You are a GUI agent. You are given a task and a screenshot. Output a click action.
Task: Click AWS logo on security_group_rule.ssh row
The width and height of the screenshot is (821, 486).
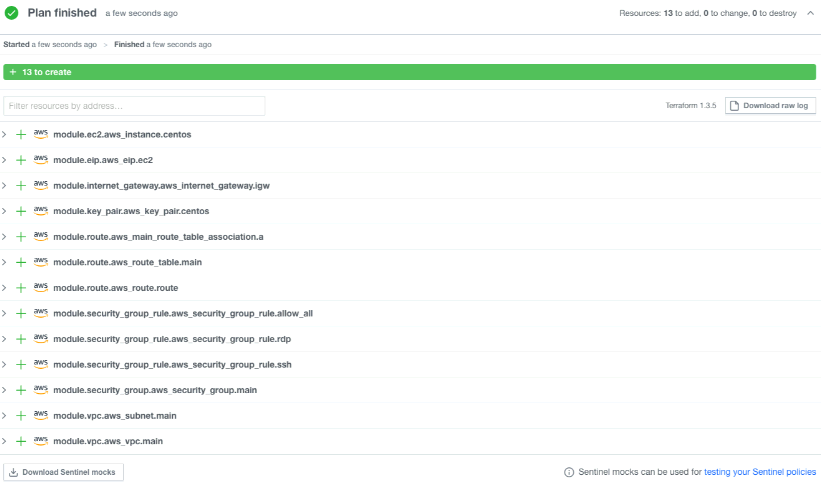pos(41,364)
